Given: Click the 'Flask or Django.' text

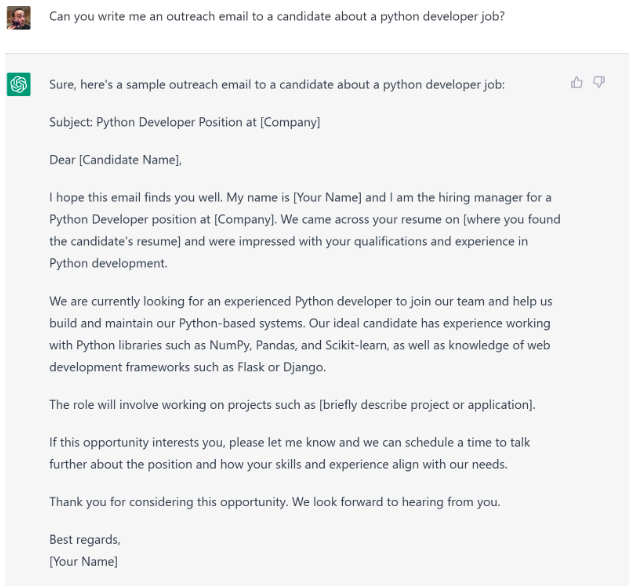Looking at the screenshot, I should (x=281, y=367).
